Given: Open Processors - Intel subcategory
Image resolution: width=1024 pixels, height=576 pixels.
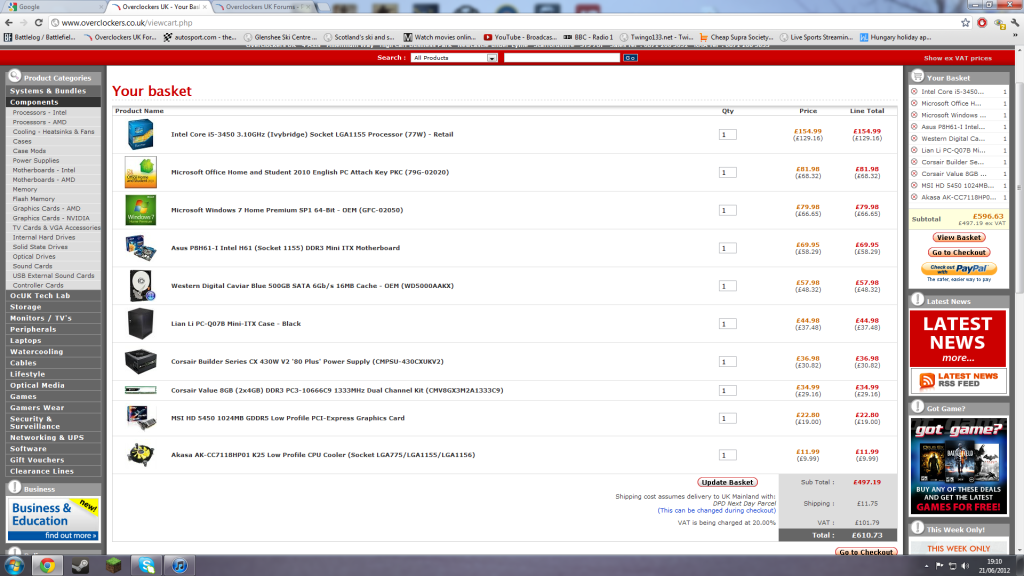Looking at the screenshot, I should pyautogui.click(x=40, y=113).
